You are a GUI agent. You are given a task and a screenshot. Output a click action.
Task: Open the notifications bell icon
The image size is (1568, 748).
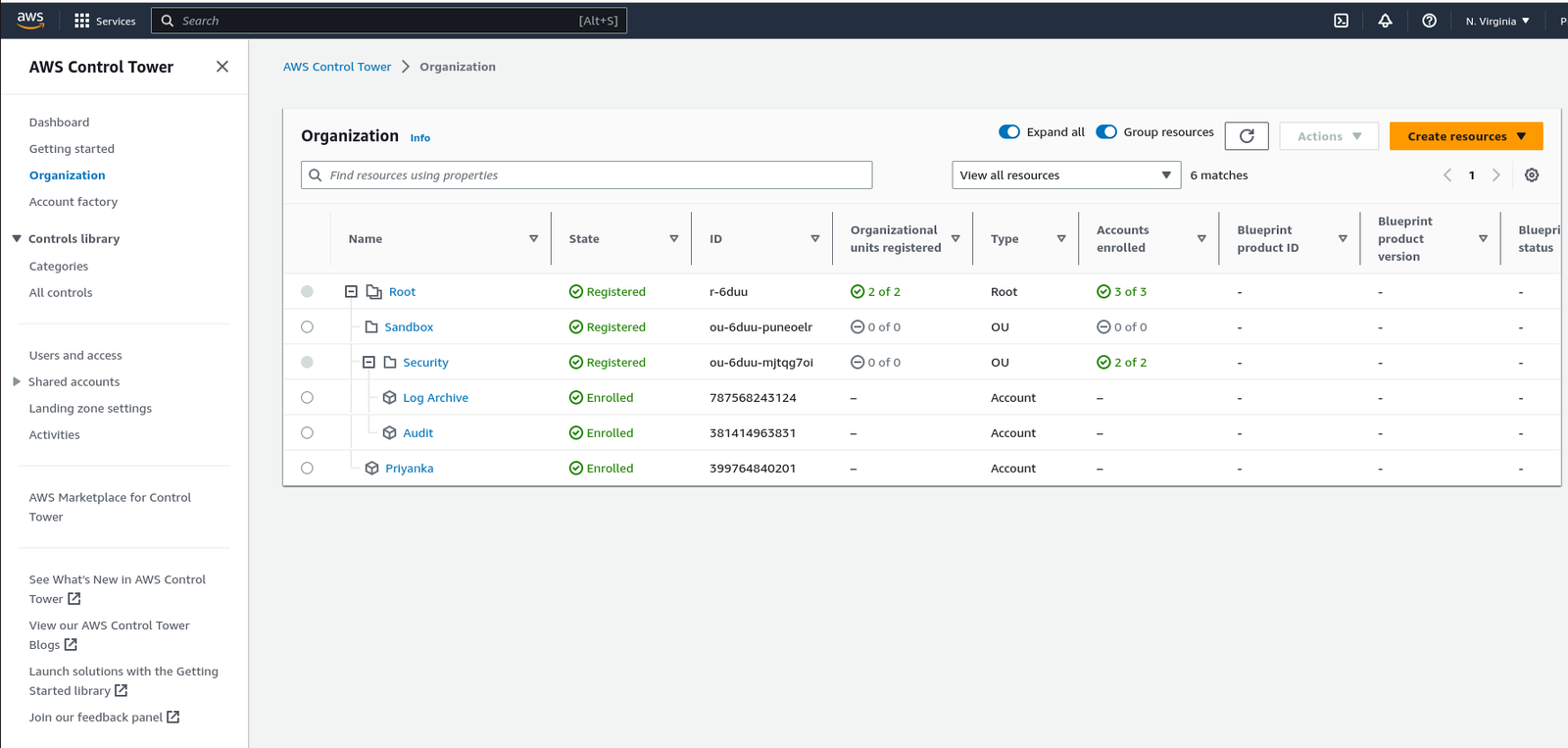(1385, 21)
